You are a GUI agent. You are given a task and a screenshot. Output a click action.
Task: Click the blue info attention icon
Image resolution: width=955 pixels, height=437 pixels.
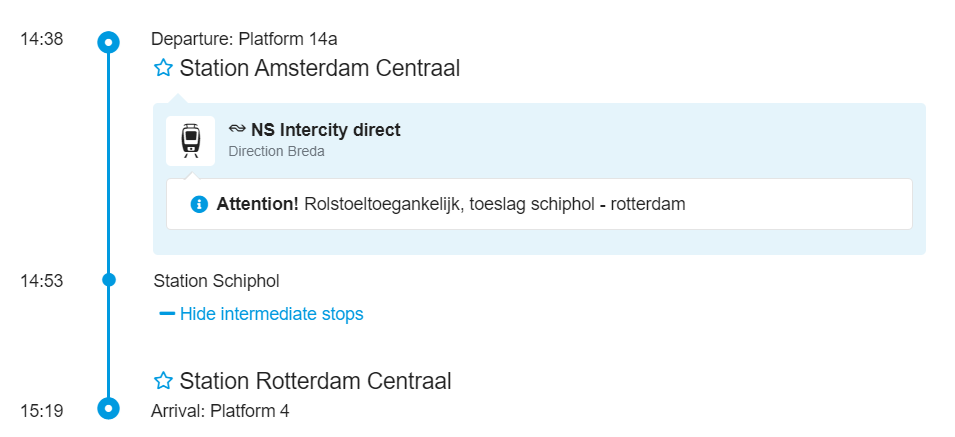[x=199, y=204]
